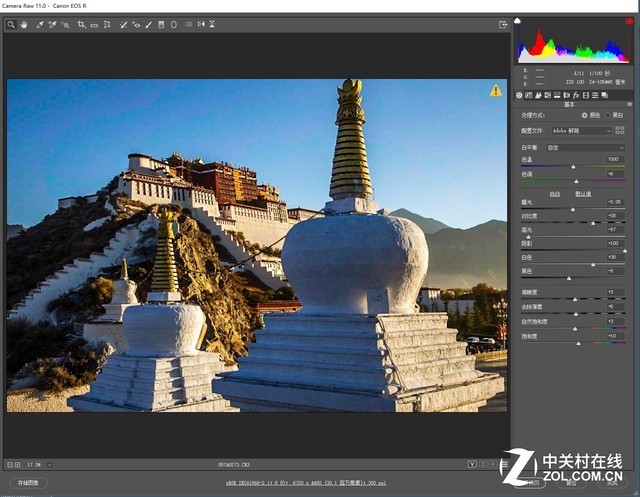The width and height of the screenshot is (640, 497).
Task: Open the Split Toning panel tab
Action: (x=557, y=95)
